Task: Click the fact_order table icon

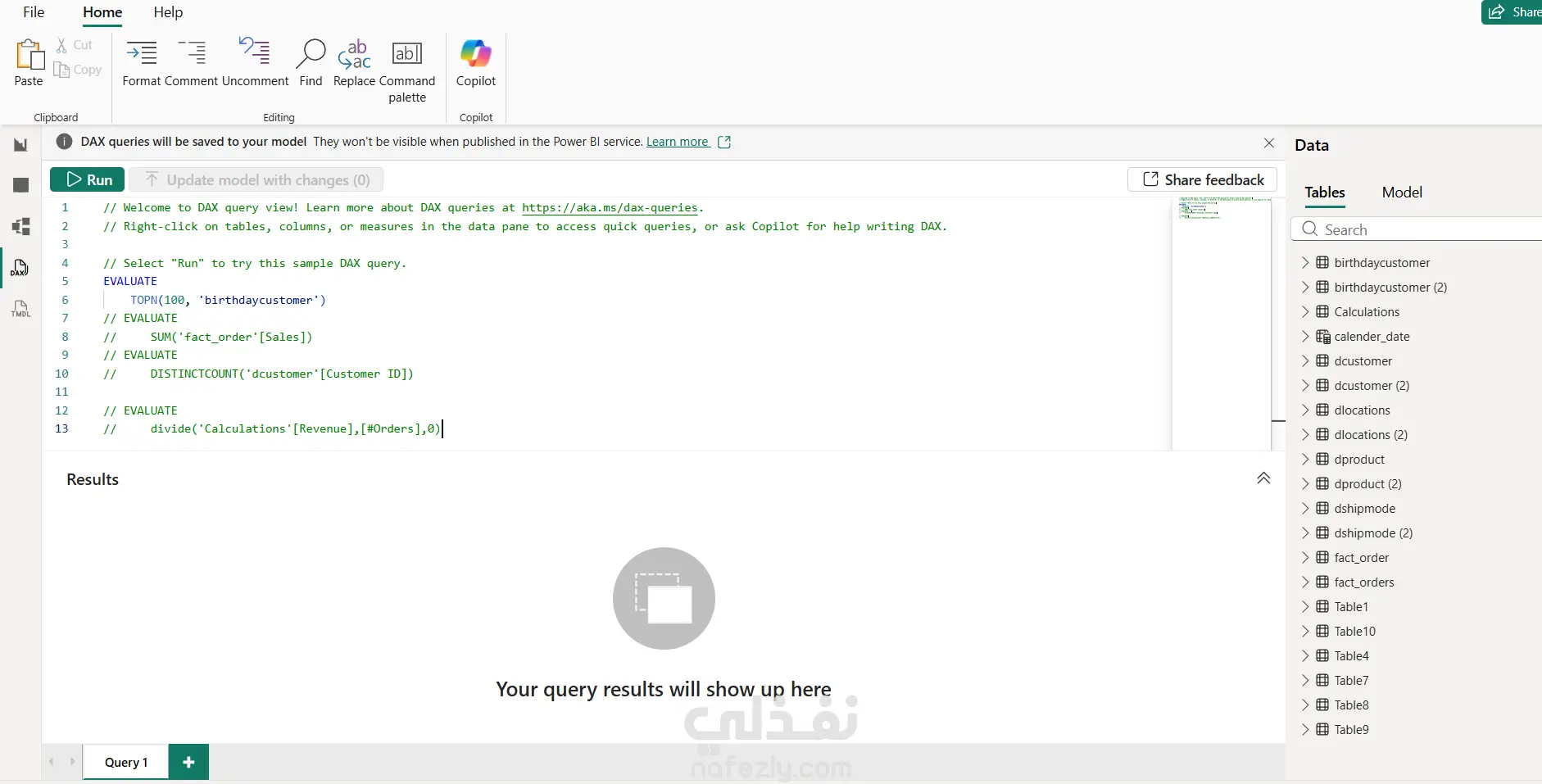Action: (1322, 557)
